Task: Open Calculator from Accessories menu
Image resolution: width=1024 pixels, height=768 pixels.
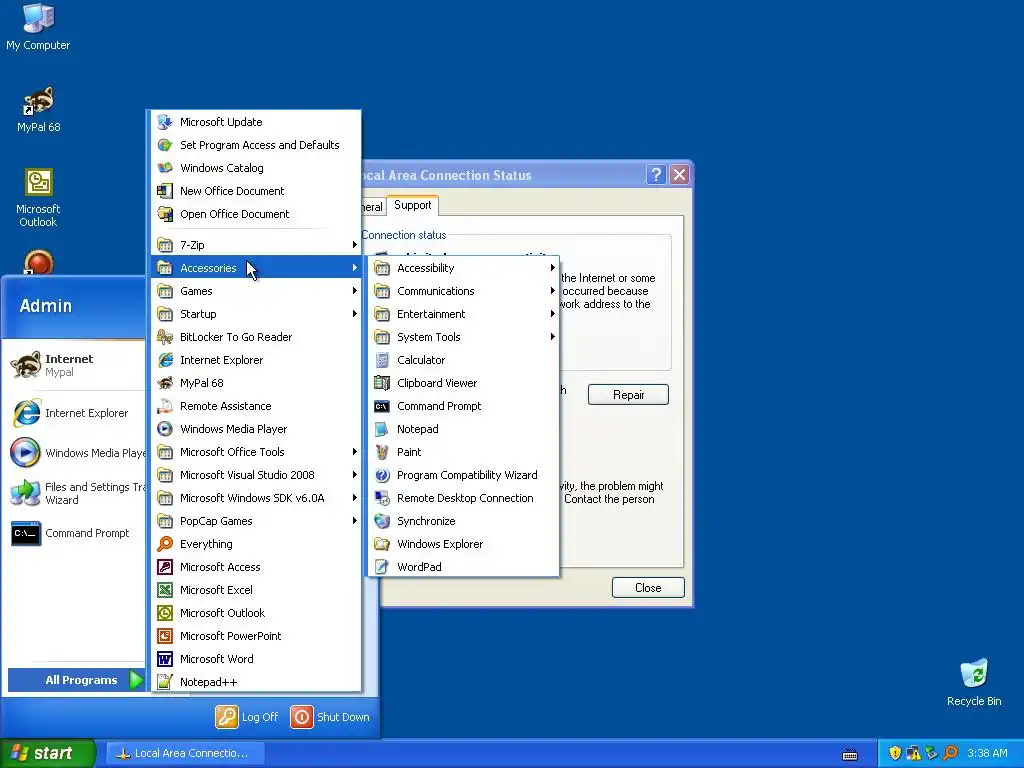Action: [x=464, y=360]
